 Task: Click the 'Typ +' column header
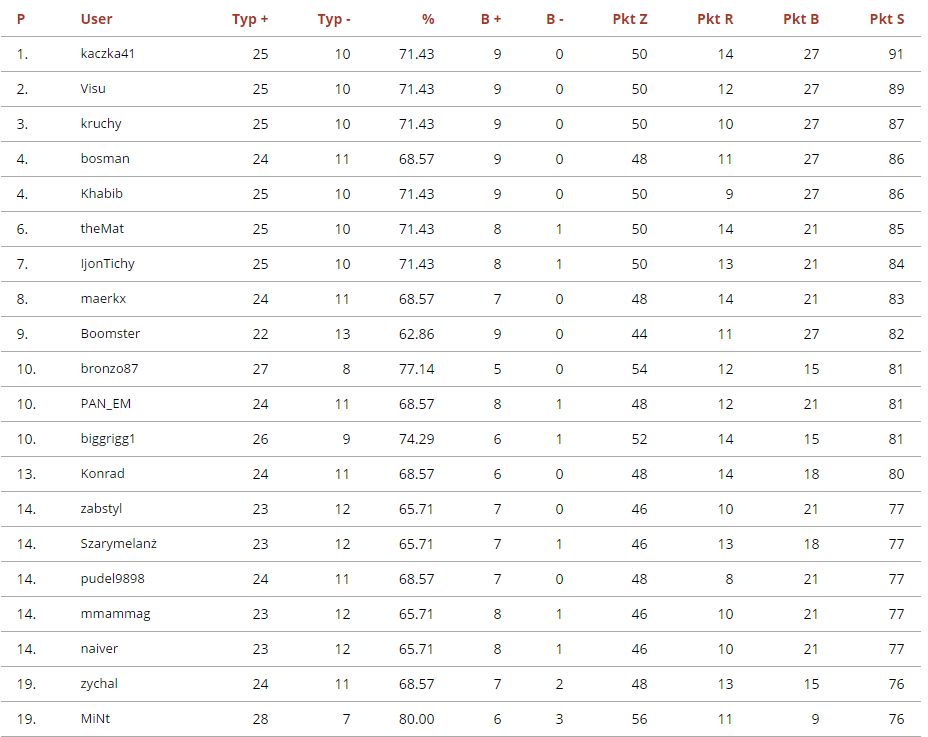point(249,19)
